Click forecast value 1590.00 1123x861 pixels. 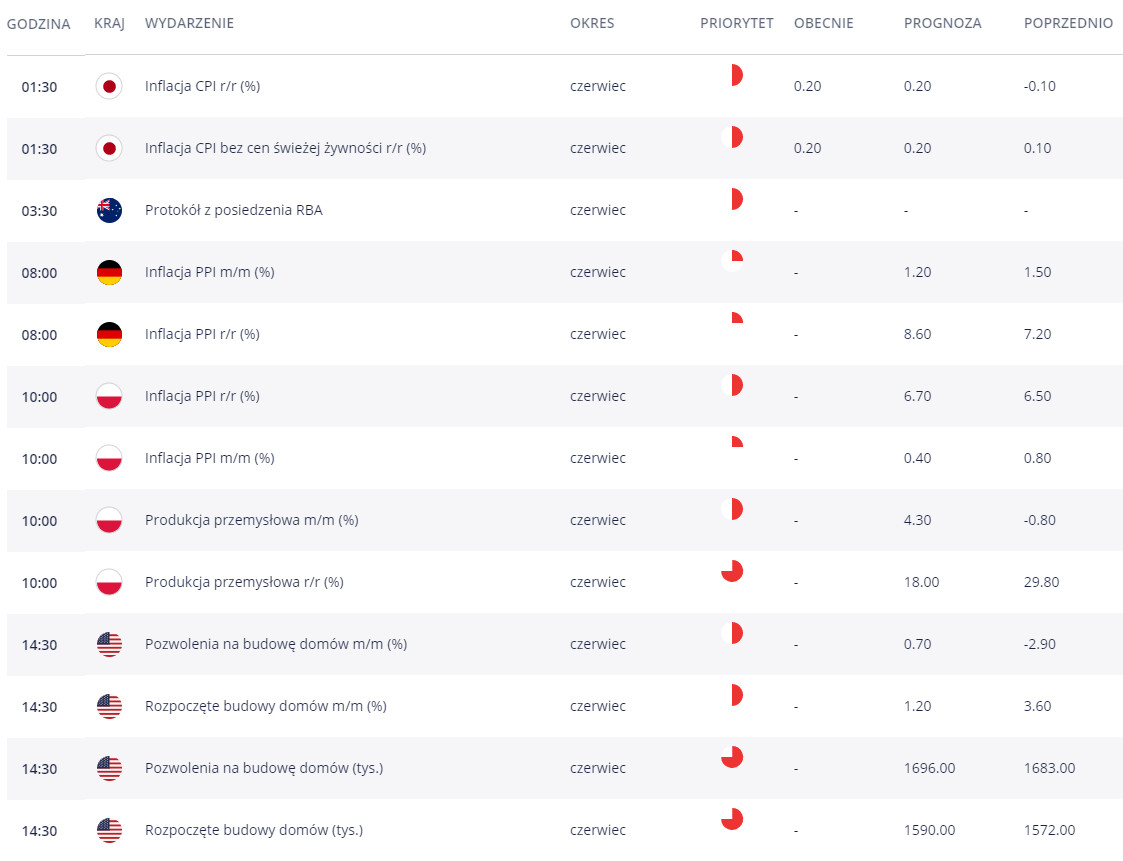pyautogui.click(x=930, y=830)
